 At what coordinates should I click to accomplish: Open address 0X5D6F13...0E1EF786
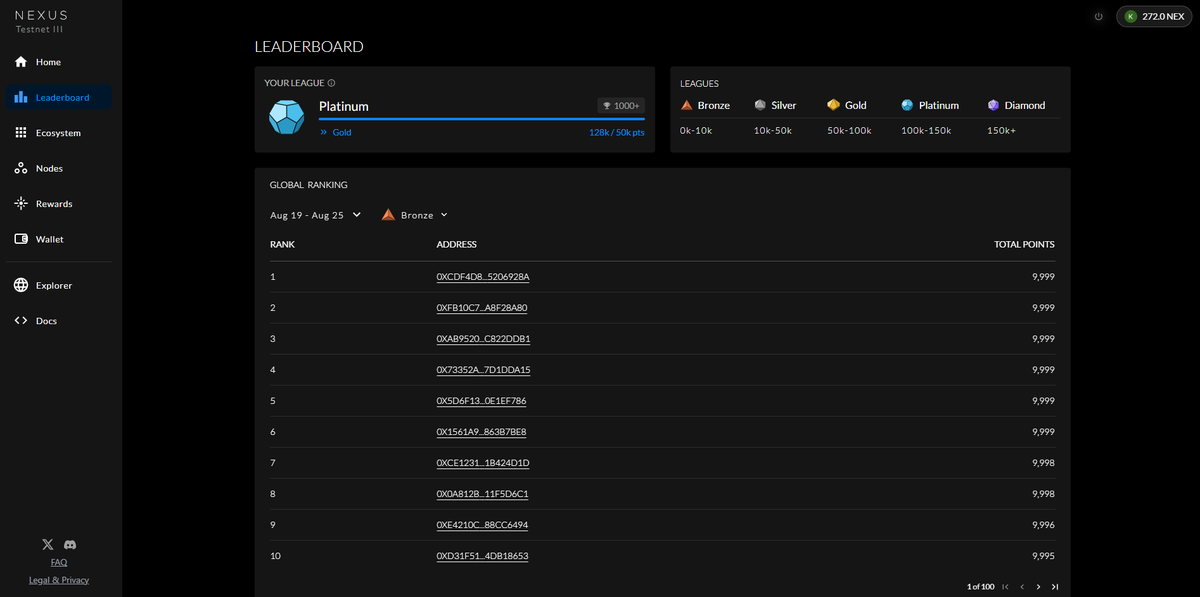pos(481,401)
